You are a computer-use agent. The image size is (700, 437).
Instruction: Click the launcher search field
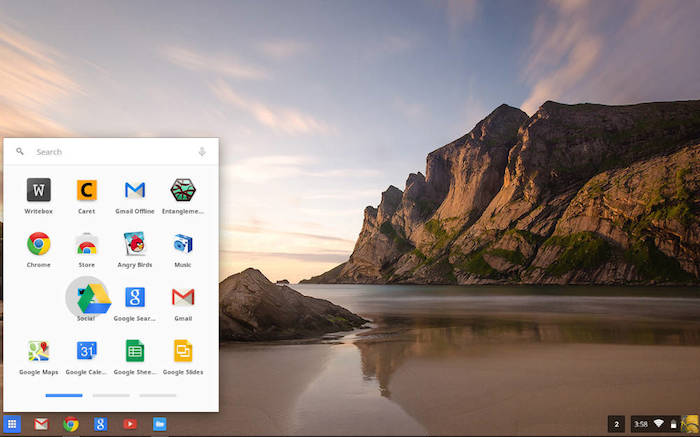coord(110,152)
